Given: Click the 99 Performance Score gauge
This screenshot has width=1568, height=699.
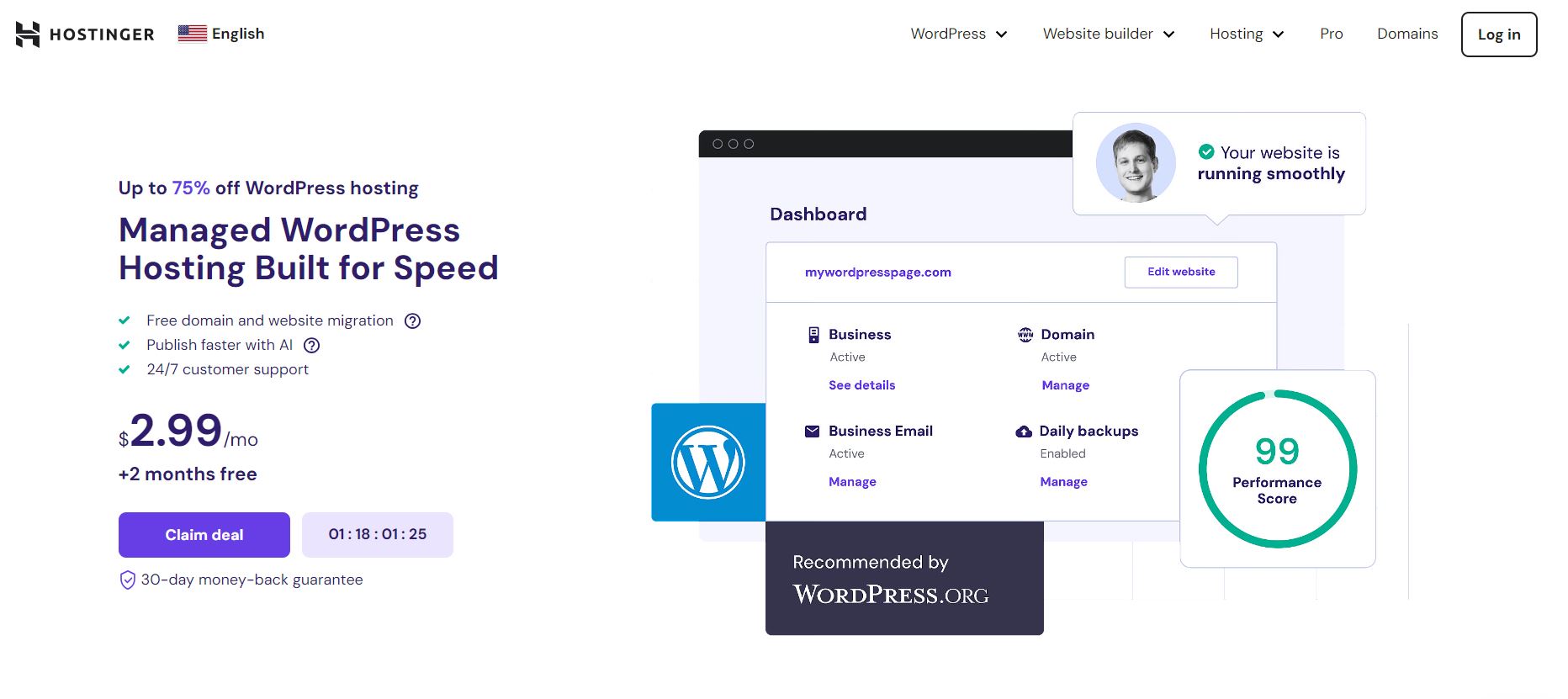Looking at the screenshot, I should click(1278, 469).
